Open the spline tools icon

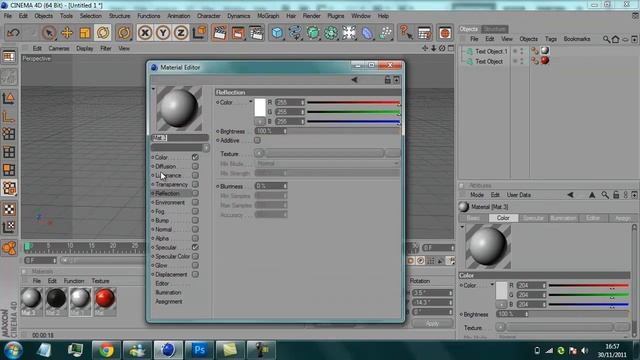[x=295, y=33]
